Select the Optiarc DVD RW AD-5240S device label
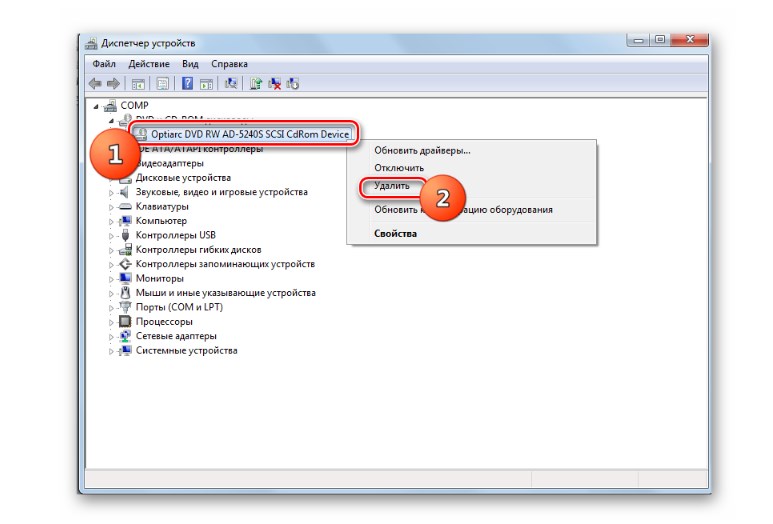Viewport: 773px width, 524px height. click(x=250, y=134)
